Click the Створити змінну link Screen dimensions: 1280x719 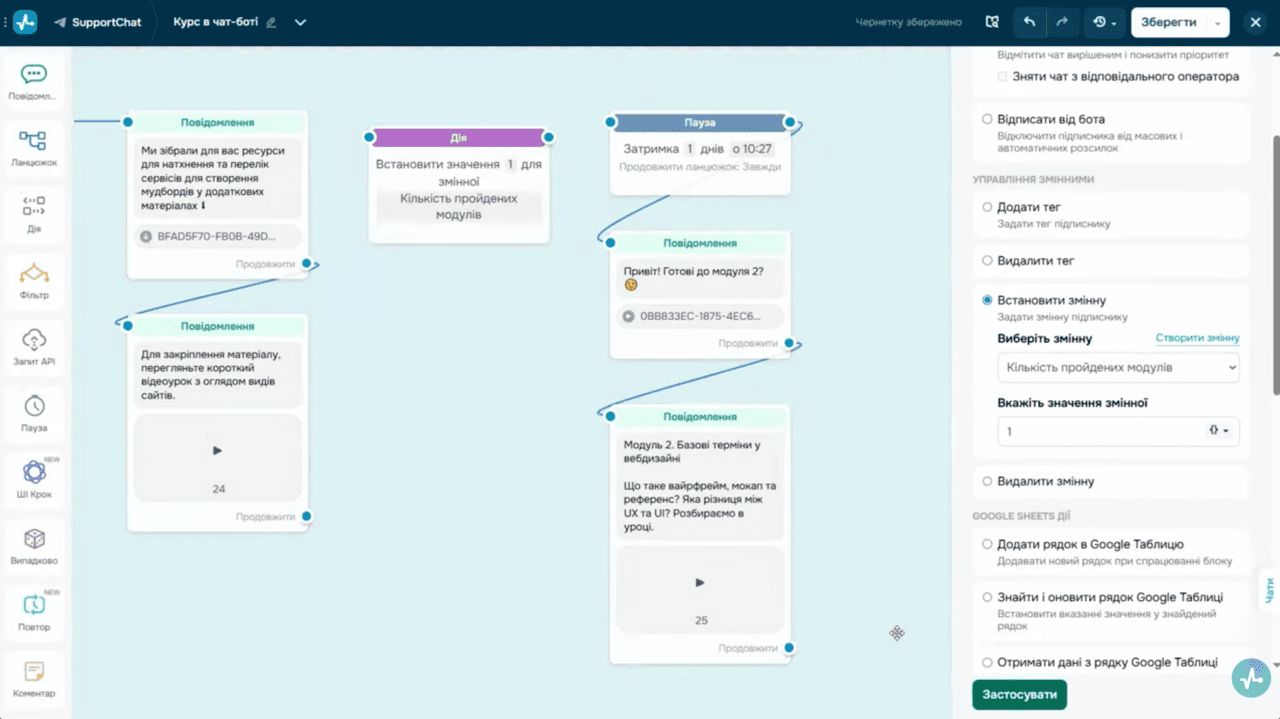tap(1197, 338)
